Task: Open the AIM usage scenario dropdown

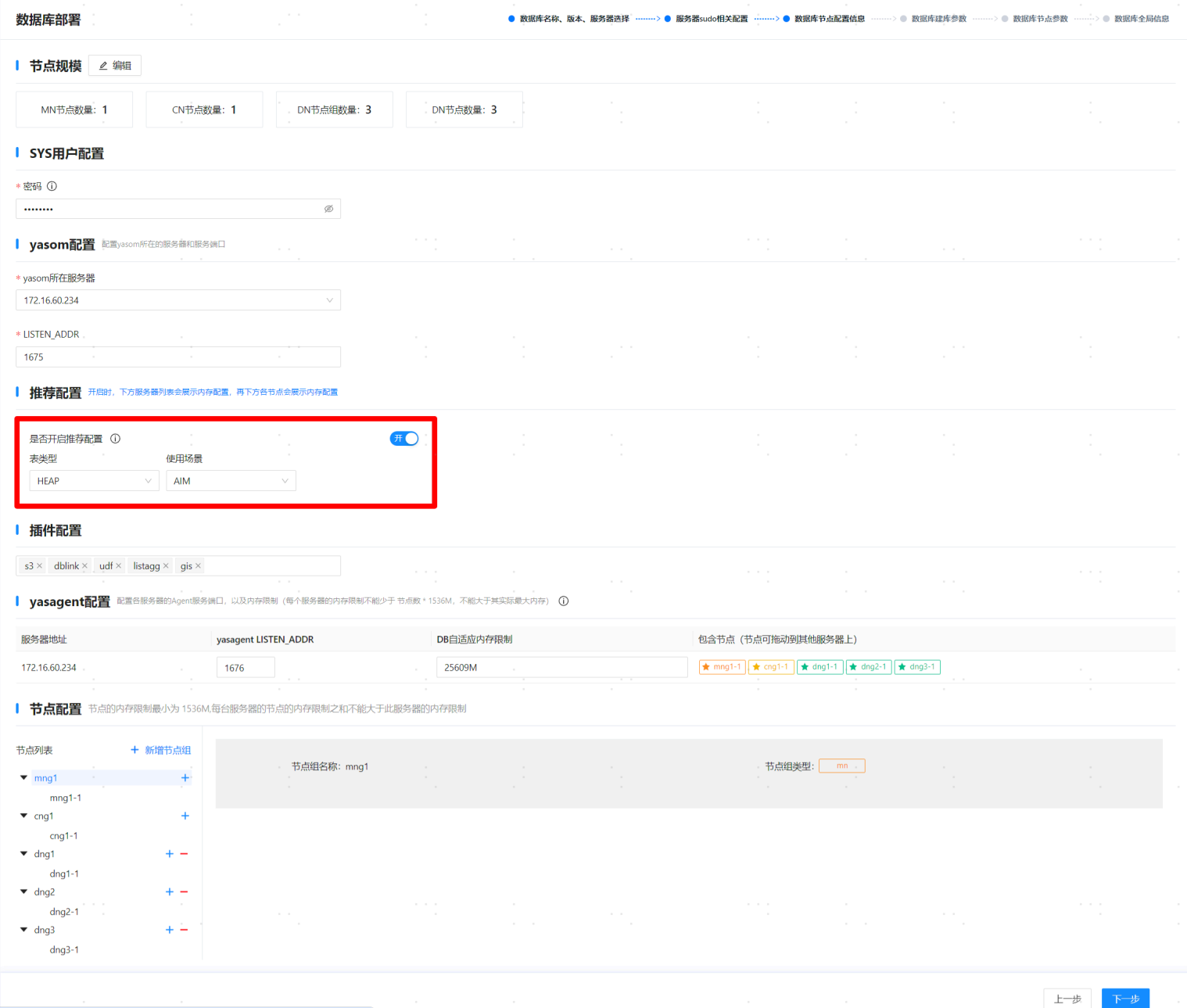Action: pos(231,481)
